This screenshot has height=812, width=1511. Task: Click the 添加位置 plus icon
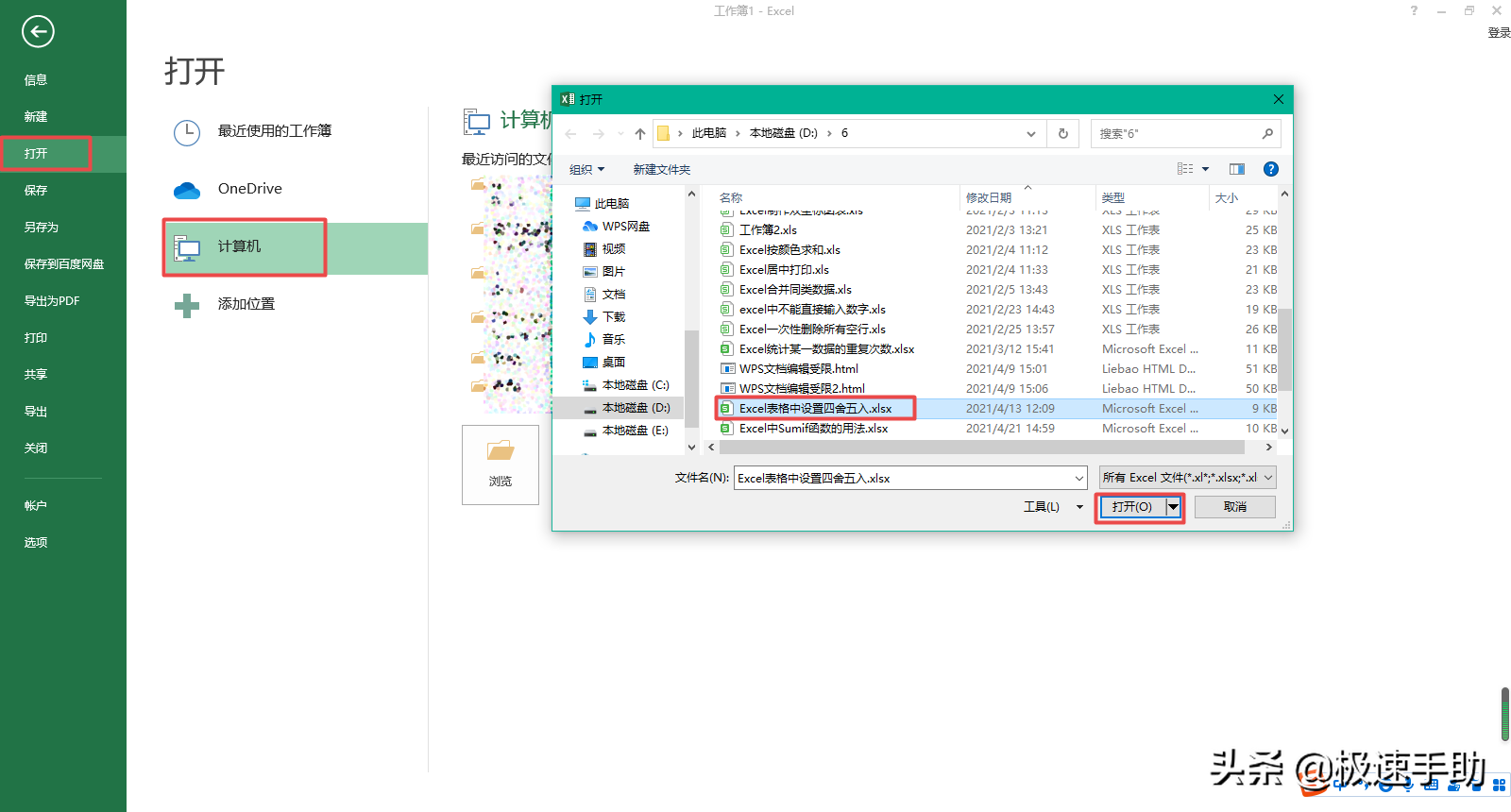coord(187,305)
